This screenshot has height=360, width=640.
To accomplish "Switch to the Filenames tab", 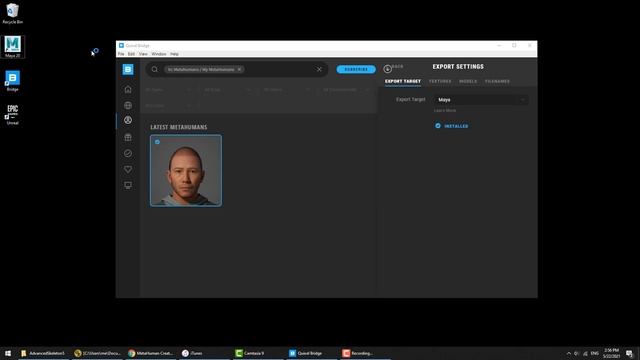I will [x=497, y=81].
